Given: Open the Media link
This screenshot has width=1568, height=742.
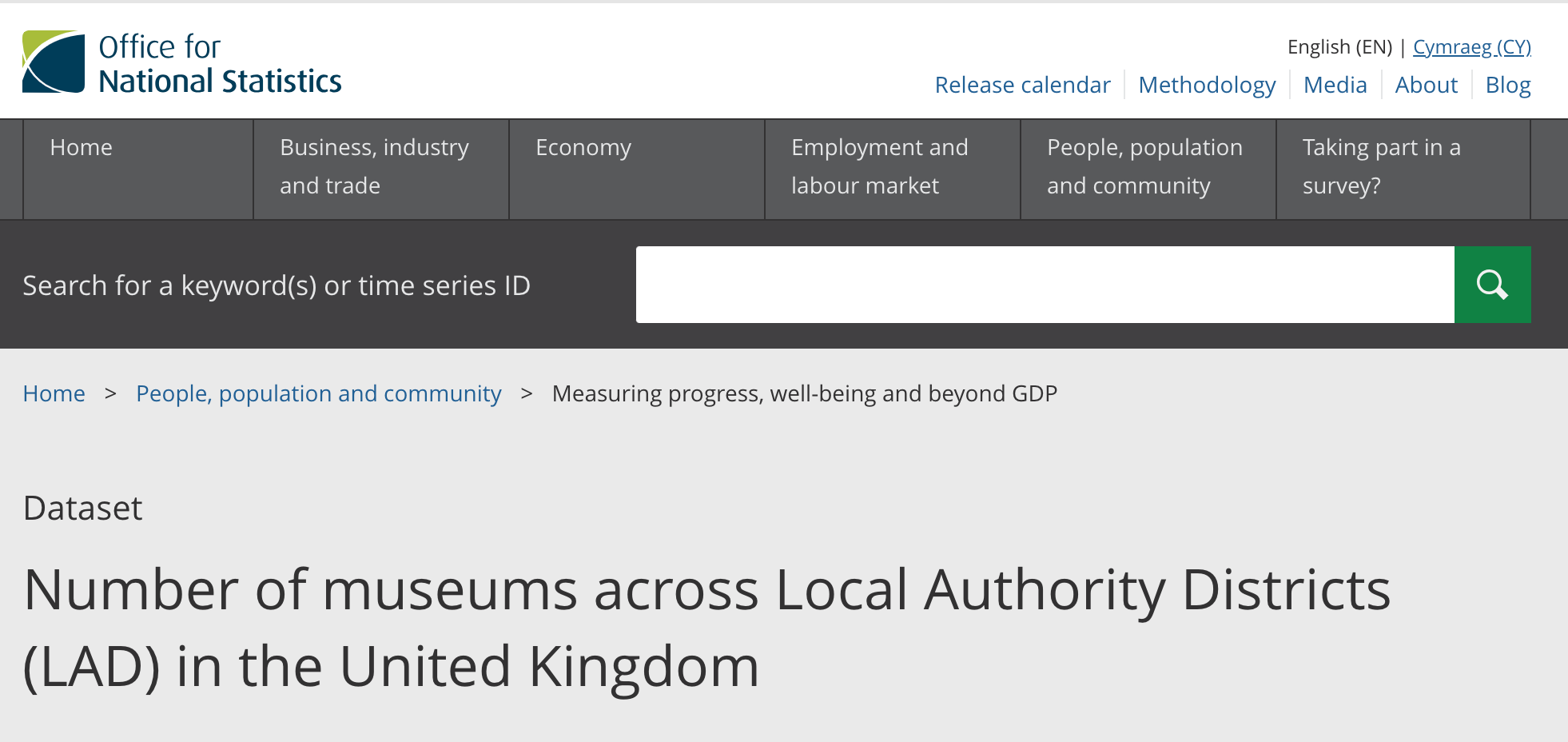Looking at the screenshot, I should click(x=1335, y=85).
